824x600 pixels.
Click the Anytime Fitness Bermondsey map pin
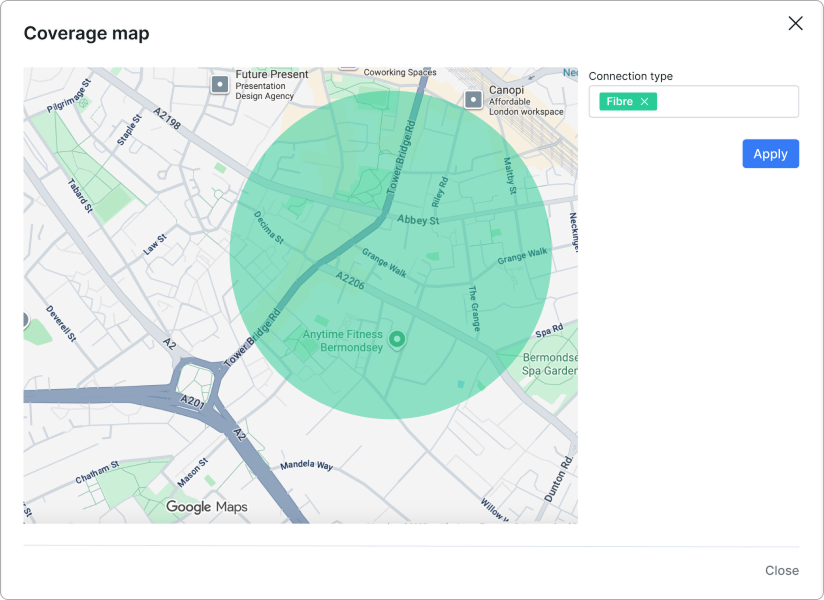coord(397,340)
